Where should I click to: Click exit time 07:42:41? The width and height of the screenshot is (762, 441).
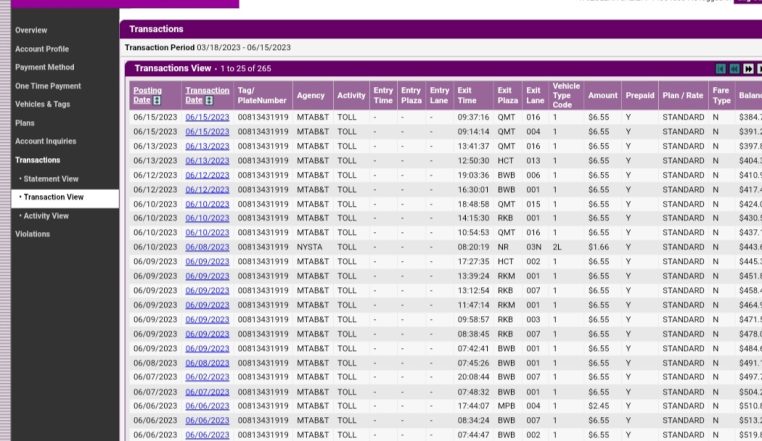point(473,349)
